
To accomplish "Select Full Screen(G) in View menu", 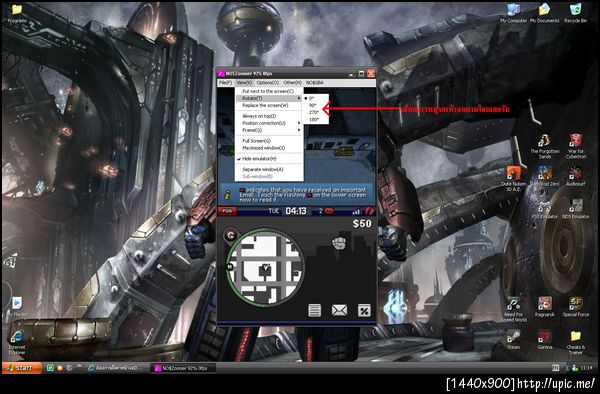I will (x=269, y=141).
